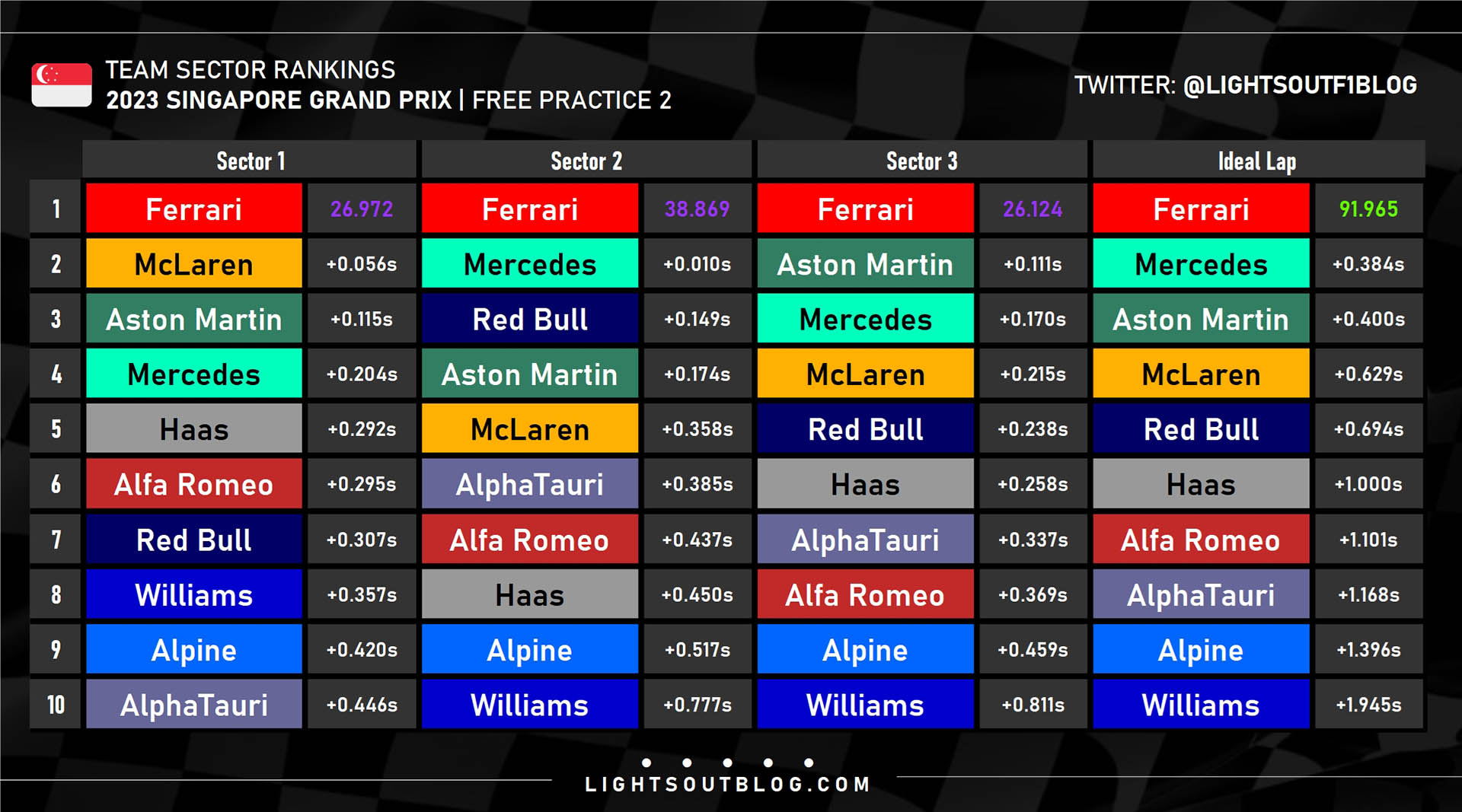Screen dimensions: 1462x812
Task: Click Ferrari's 91.965 ideal lap time
Action: [1368, 209]
